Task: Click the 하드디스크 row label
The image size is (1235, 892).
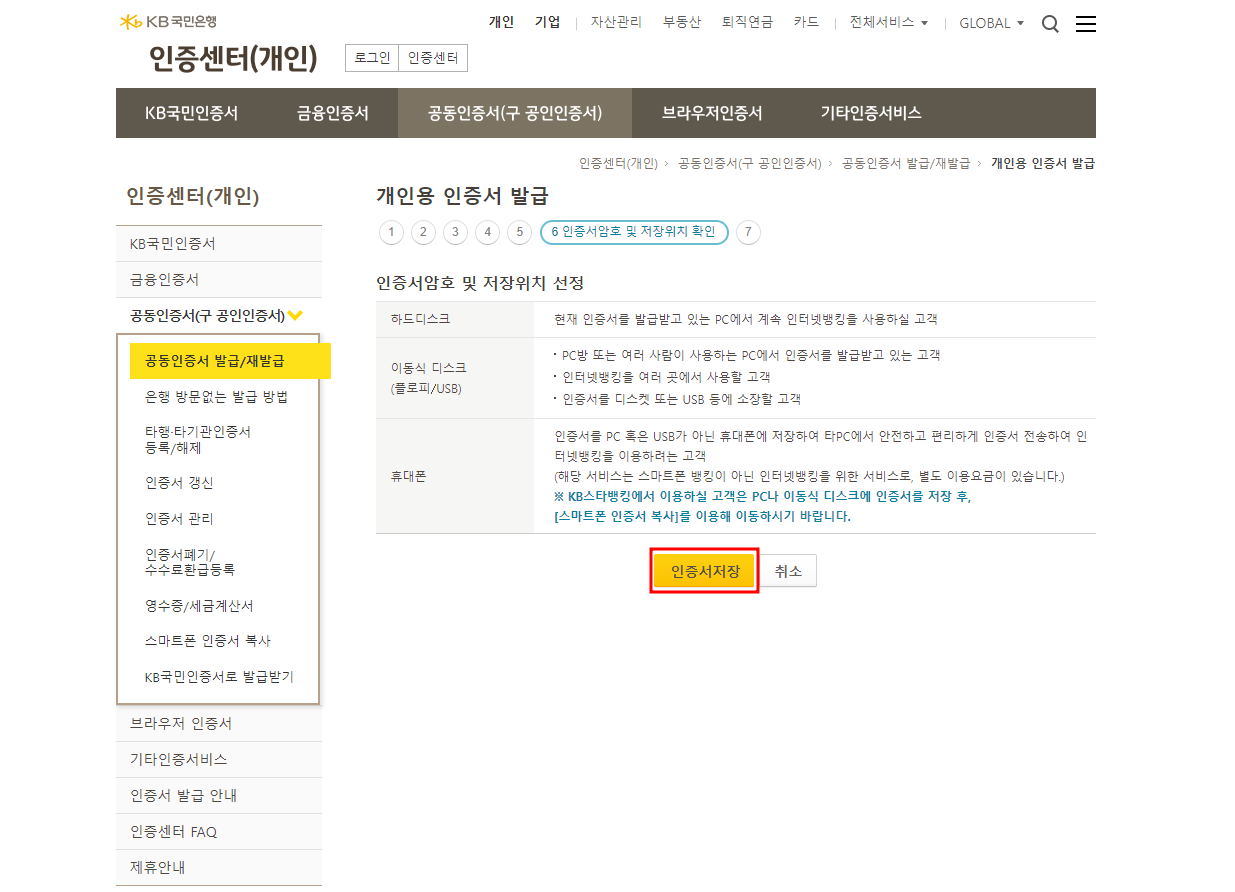Action: (420, 320)
